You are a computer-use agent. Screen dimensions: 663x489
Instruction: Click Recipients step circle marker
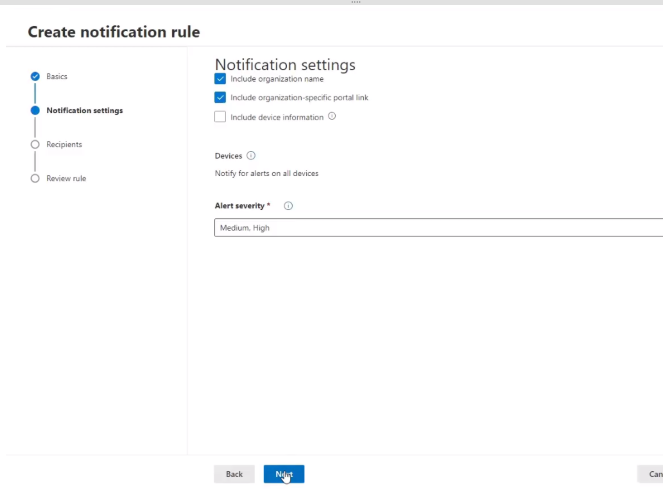pyautogui.click(x=35, y=145)
